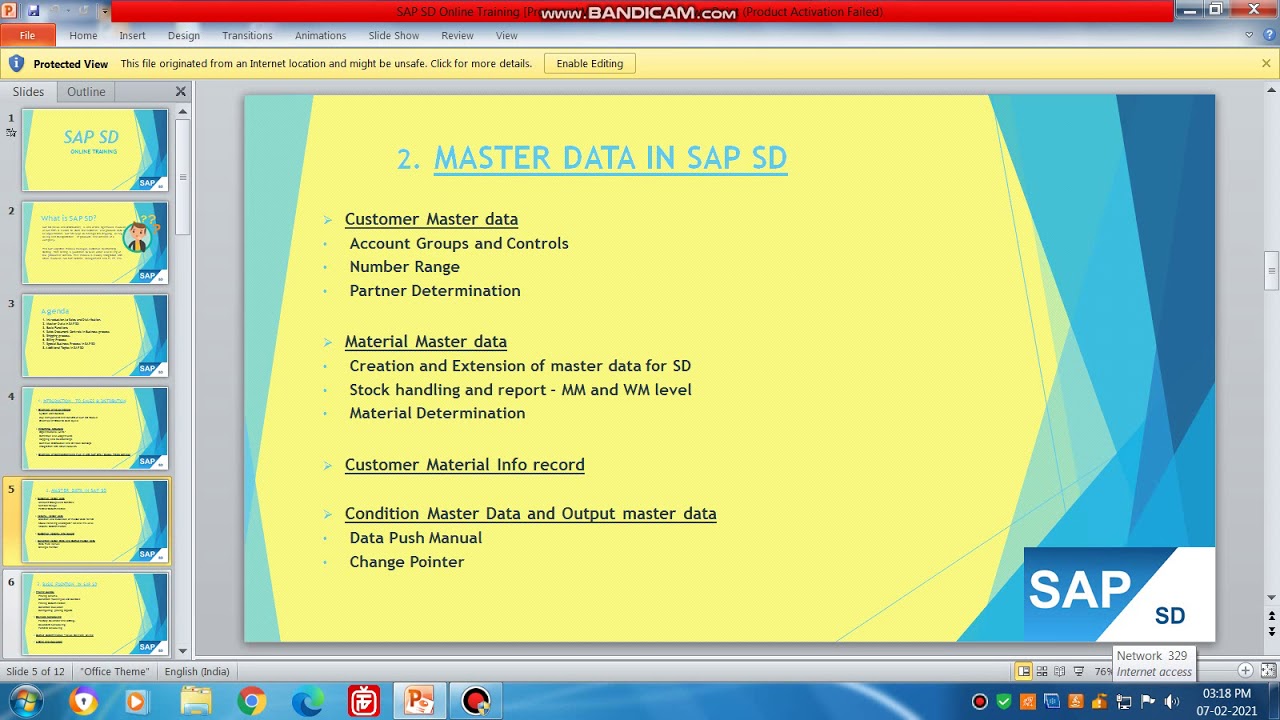Click the Customer Material Info record heading

[465, 464]
